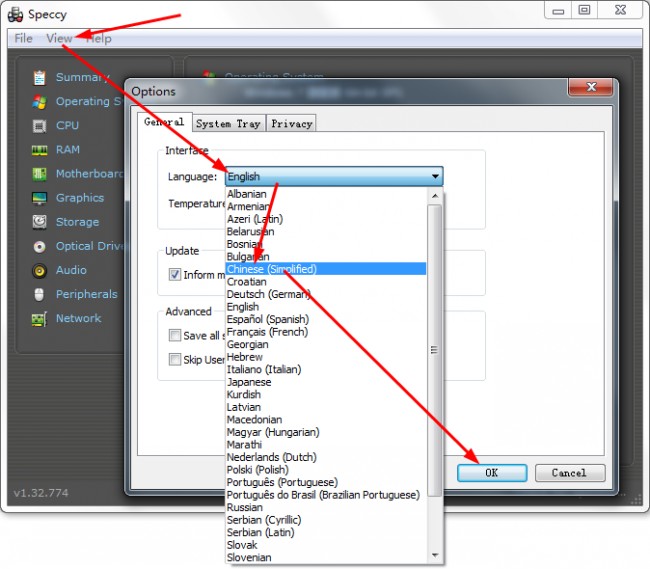Click the Cancel button
650x569 pixels.
(x=570, y=473)
